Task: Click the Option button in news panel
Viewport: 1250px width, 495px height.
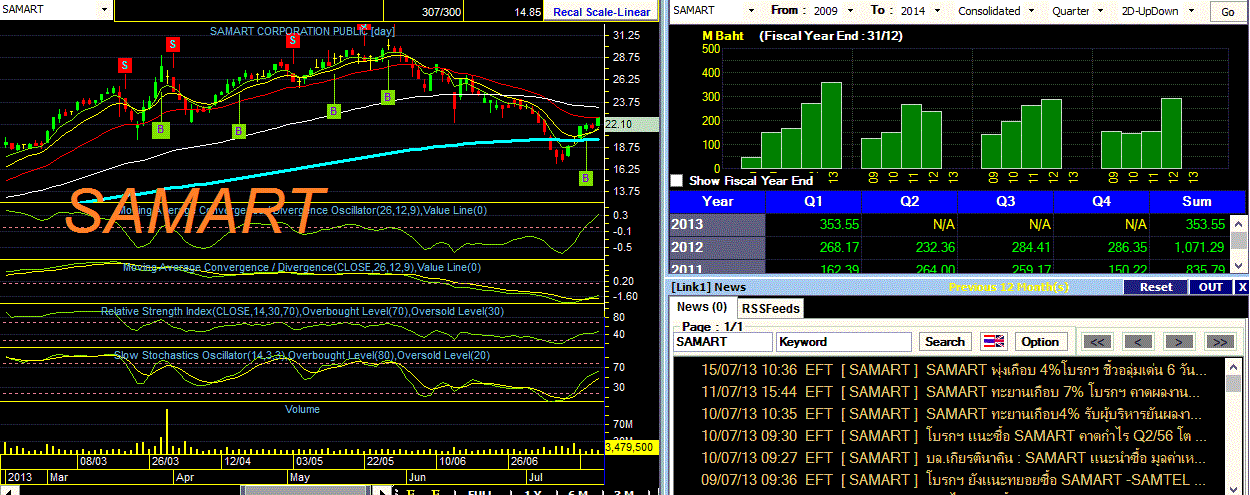Action: pyautogui.click(x=1040, y=342)
